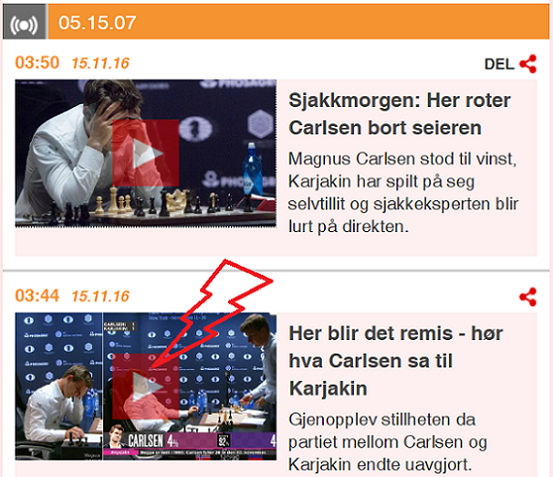The height and width of the screenshot is (477, 553).
Task: Open the DEL share icon on first story
Action: pos(528,64)
